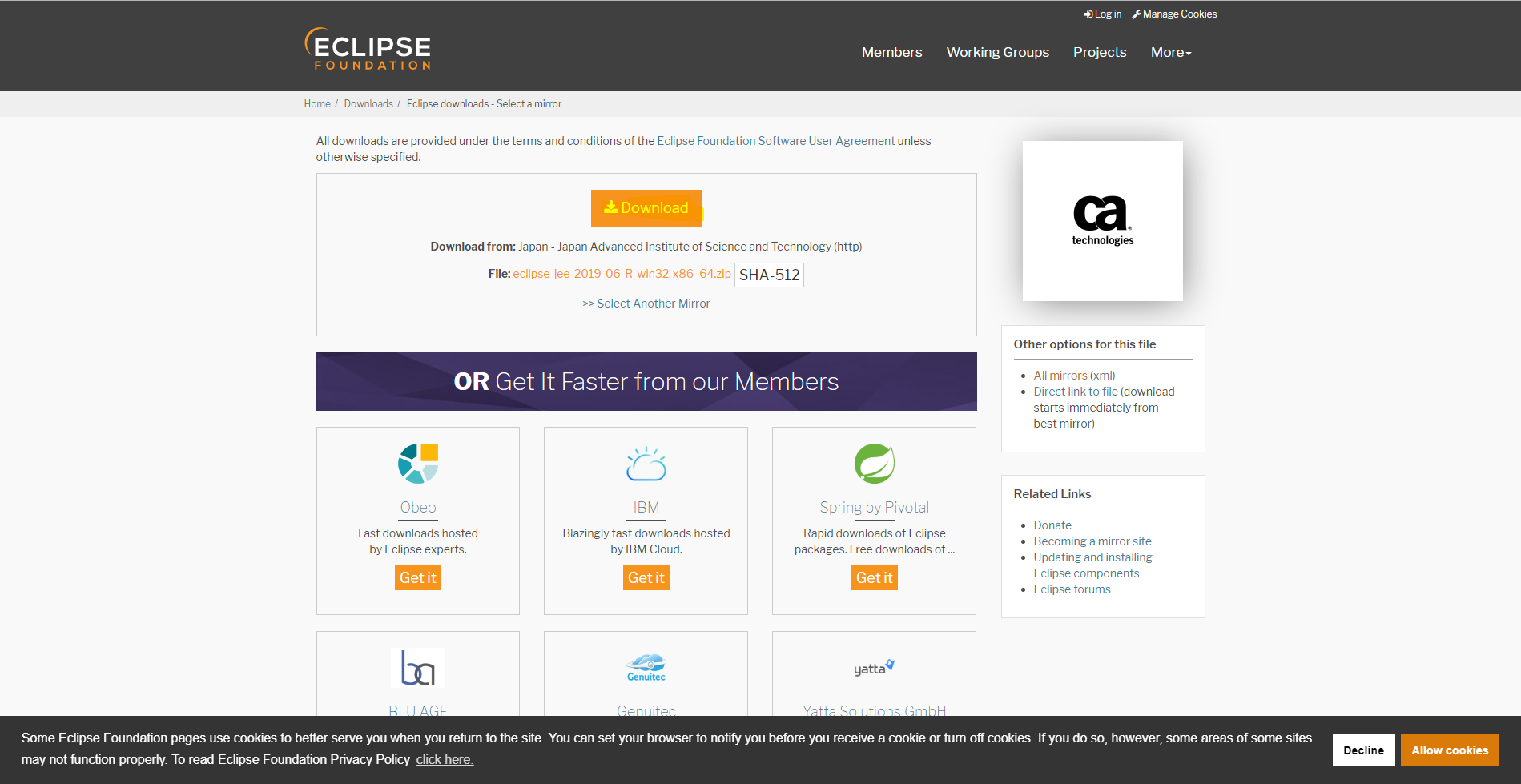The width and height of the screenshot is (1521, 784).
Task: Click the IBM title link
Action: tap(646, 508)
